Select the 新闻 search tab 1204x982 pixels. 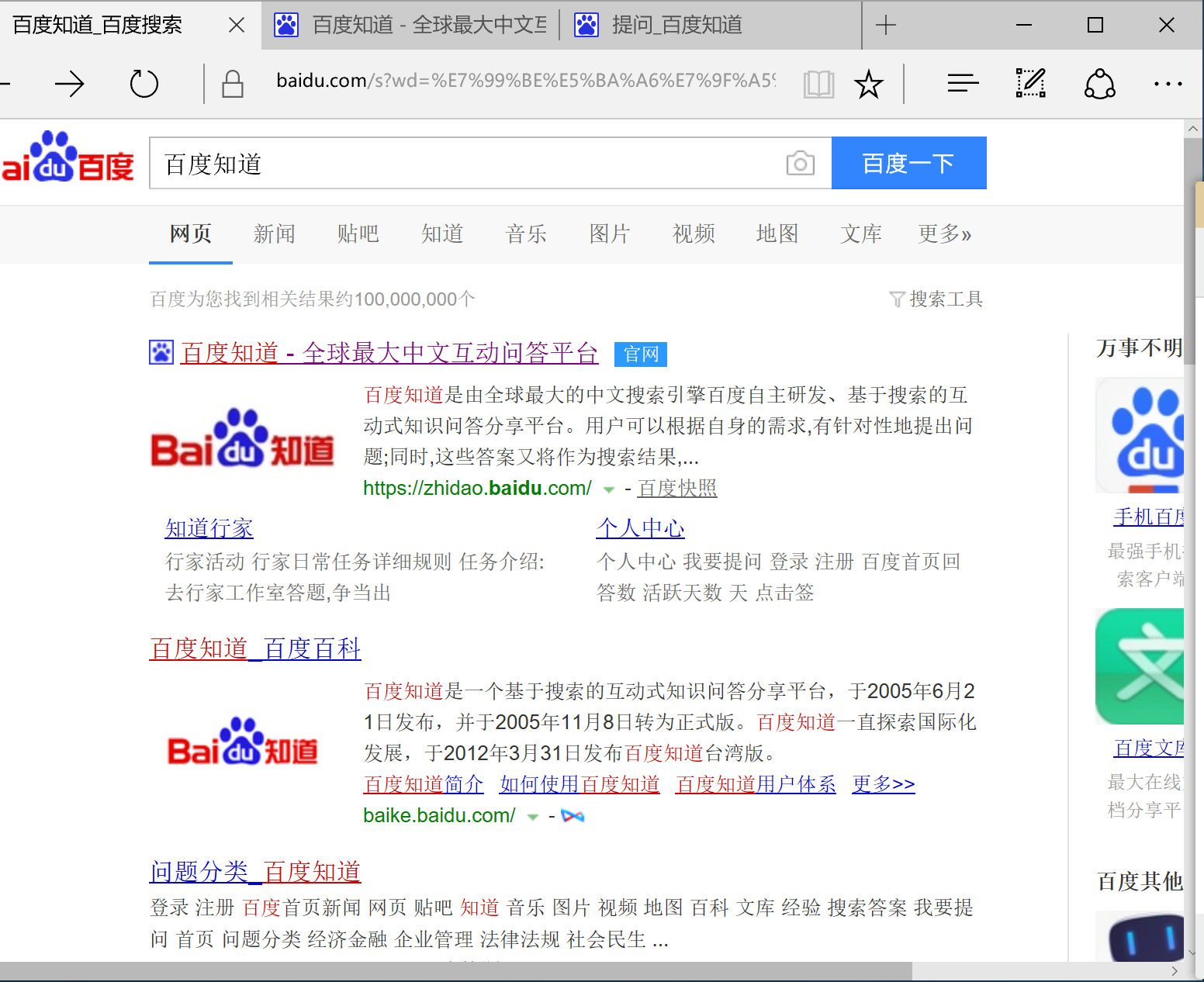click(x=275, y=233)
